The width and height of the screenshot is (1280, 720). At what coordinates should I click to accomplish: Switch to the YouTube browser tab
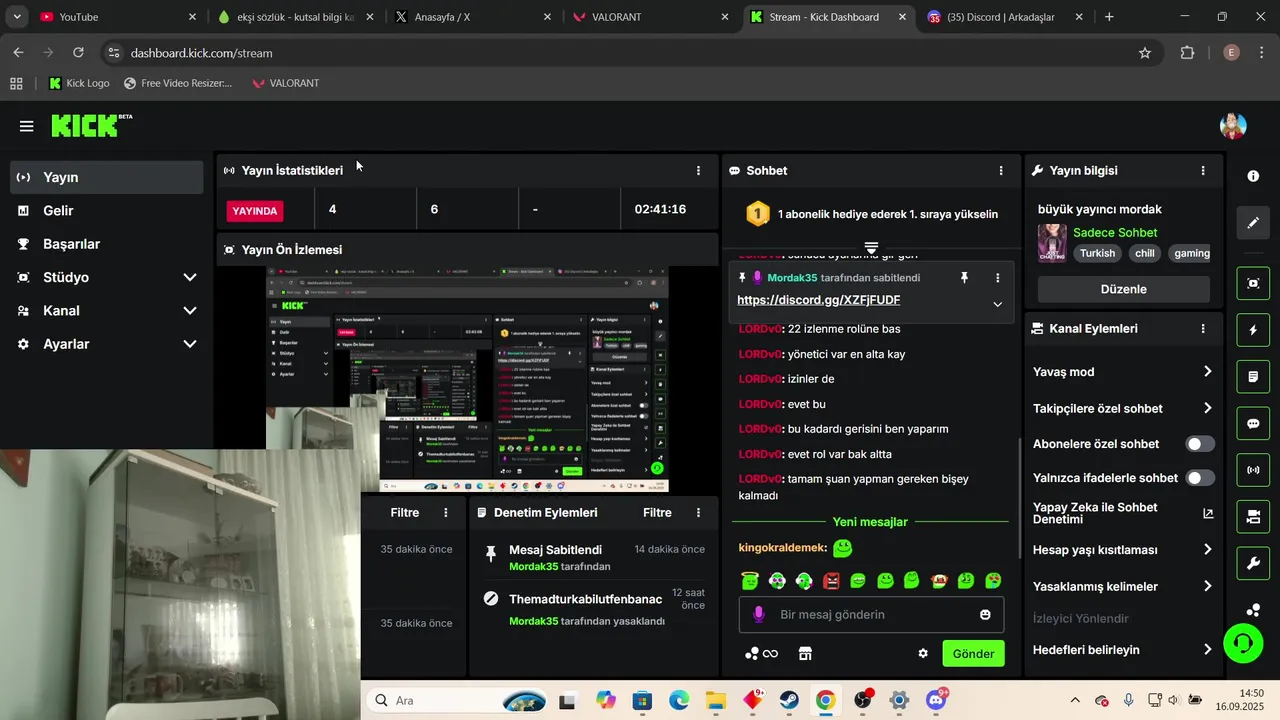tap(118, 17)
